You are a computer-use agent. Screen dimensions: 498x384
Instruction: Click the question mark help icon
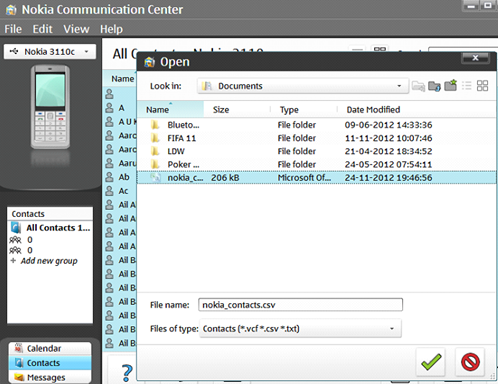tap(127, 373)
